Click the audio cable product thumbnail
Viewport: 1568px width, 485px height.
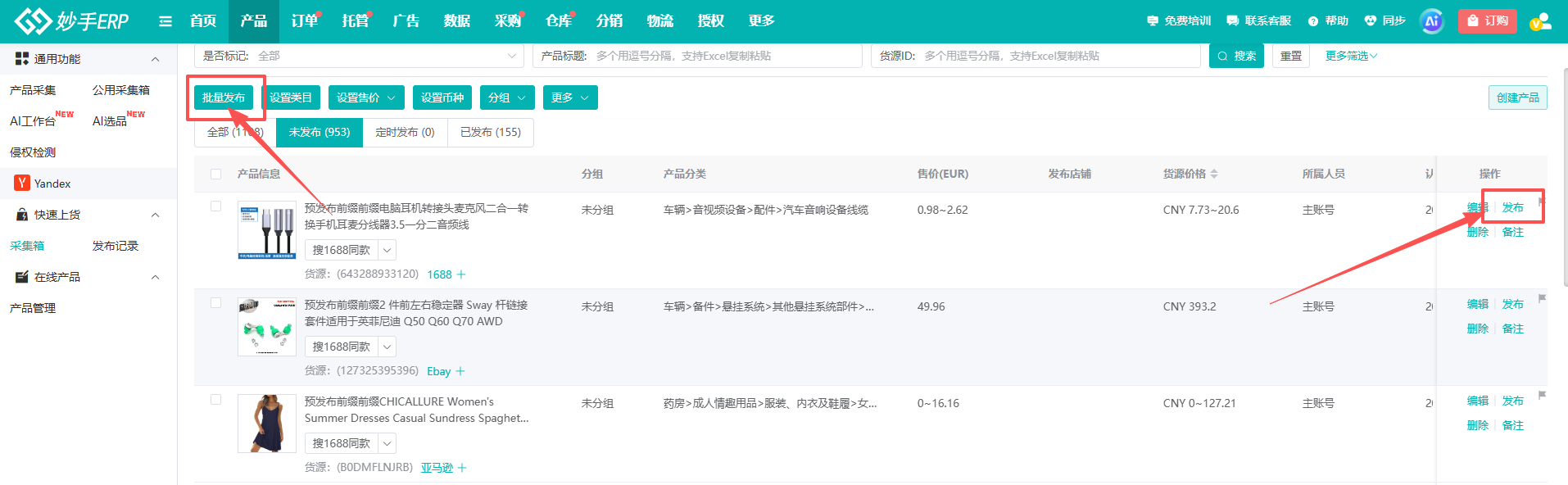[x=267, y=230]
